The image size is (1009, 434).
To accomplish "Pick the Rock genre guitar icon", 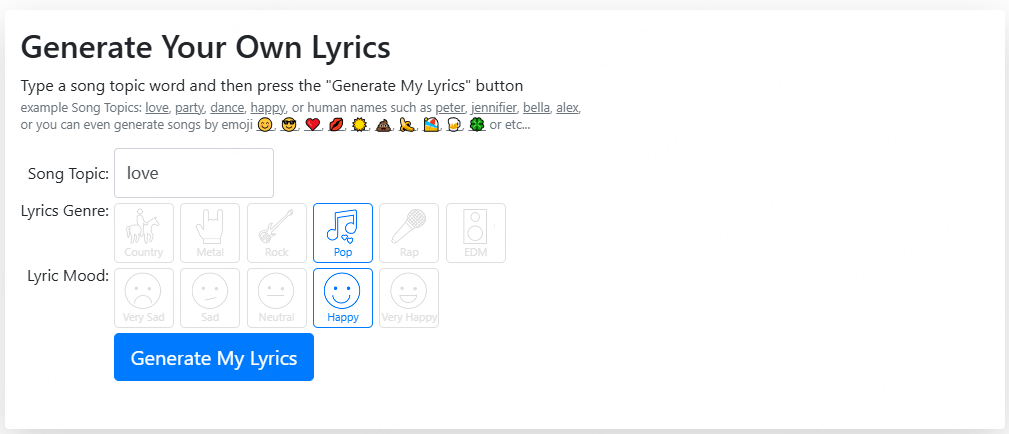I will point(277,233).
